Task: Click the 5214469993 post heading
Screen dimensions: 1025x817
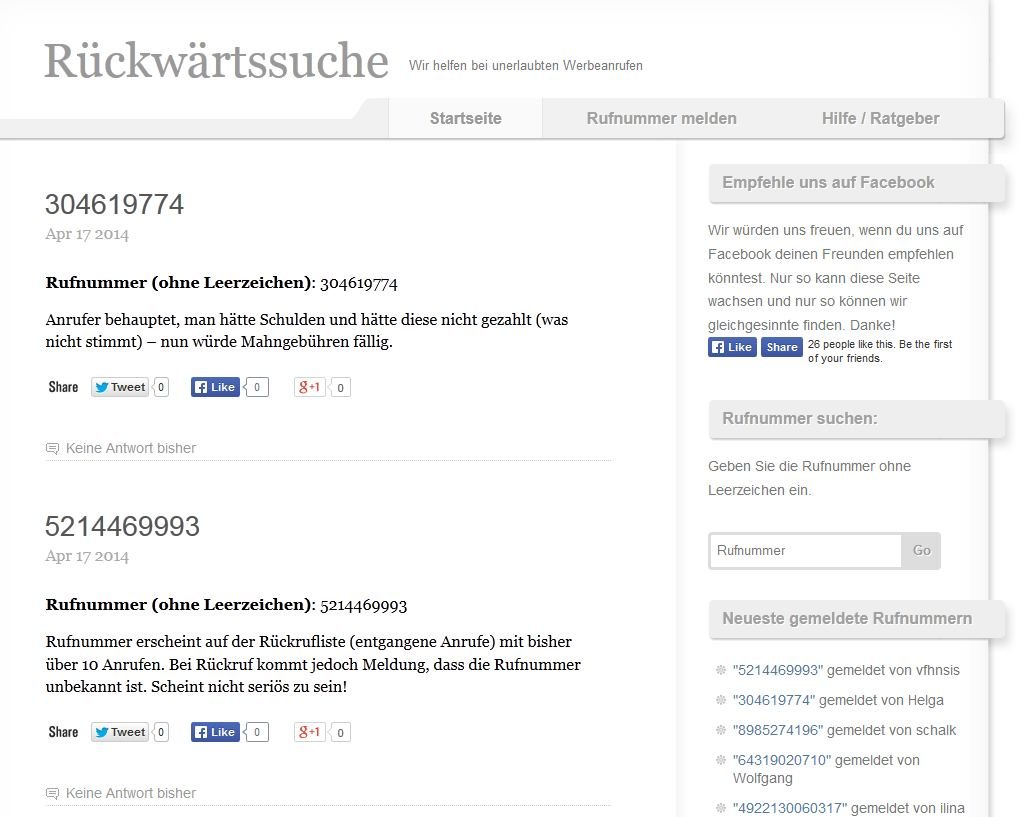Action: [x=122, y=527]
